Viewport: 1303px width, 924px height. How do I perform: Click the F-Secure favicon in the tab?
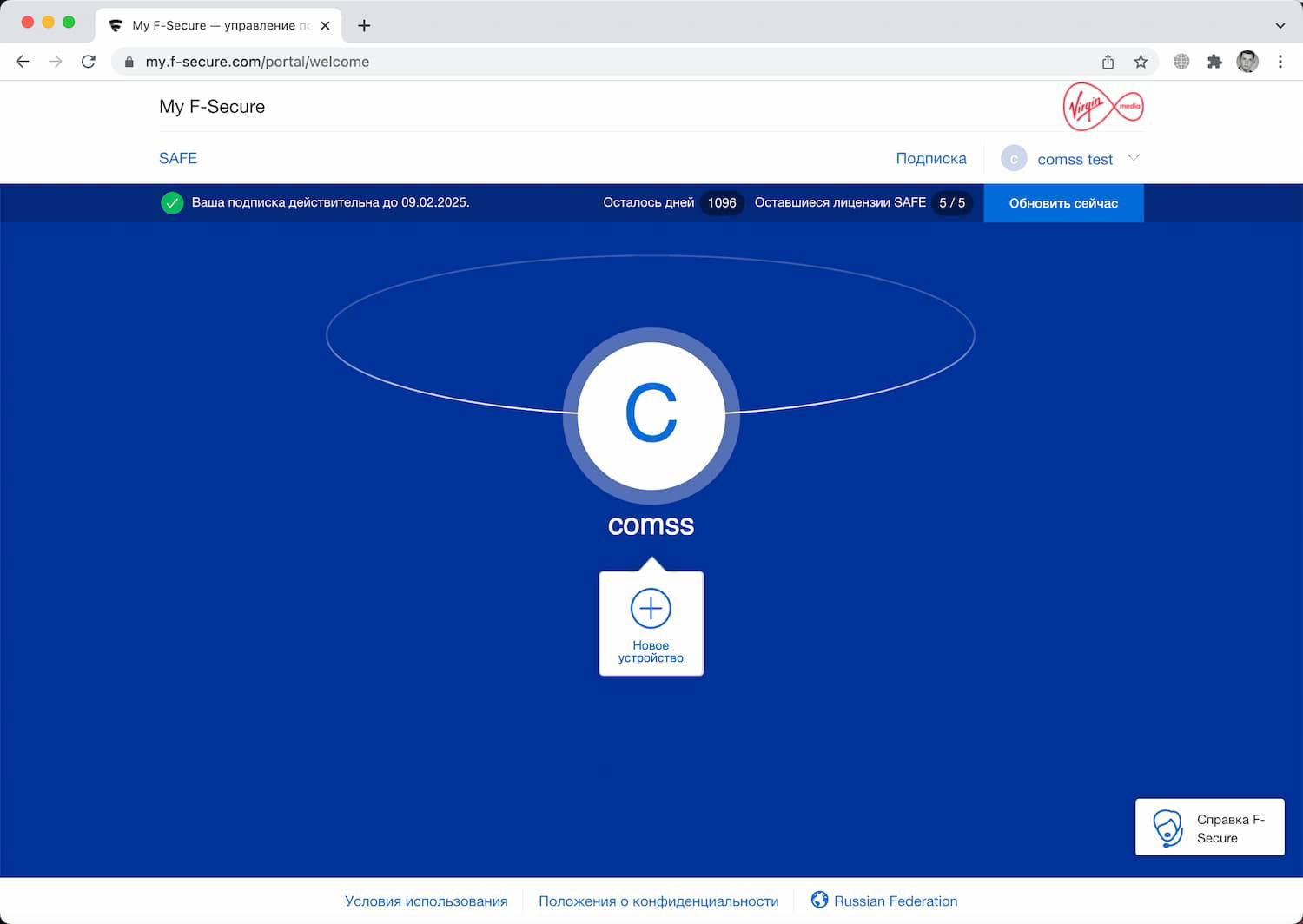(116, 25)
